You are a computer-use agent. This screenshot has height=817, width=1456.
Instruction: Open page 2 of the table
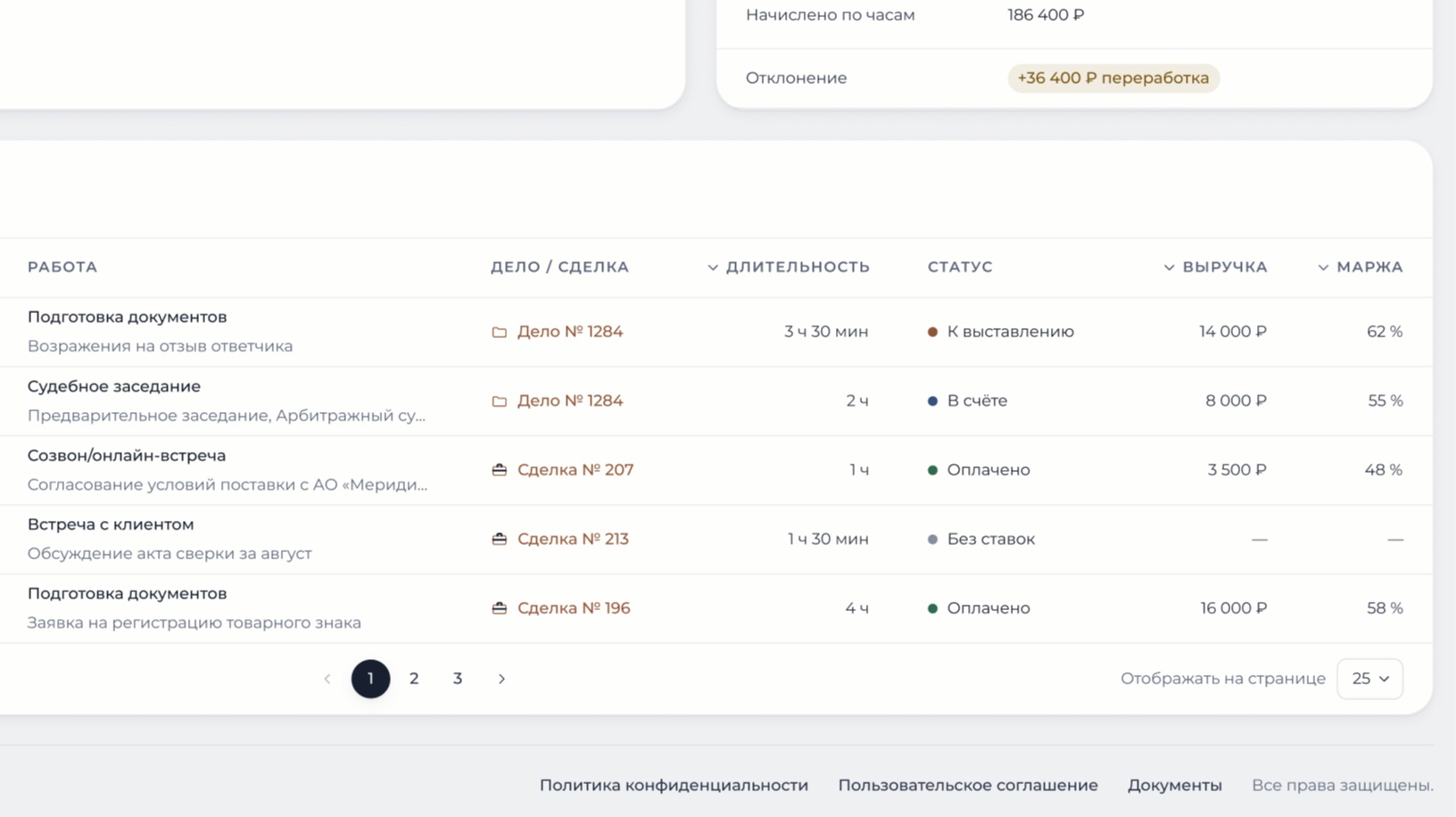point(414,679)
